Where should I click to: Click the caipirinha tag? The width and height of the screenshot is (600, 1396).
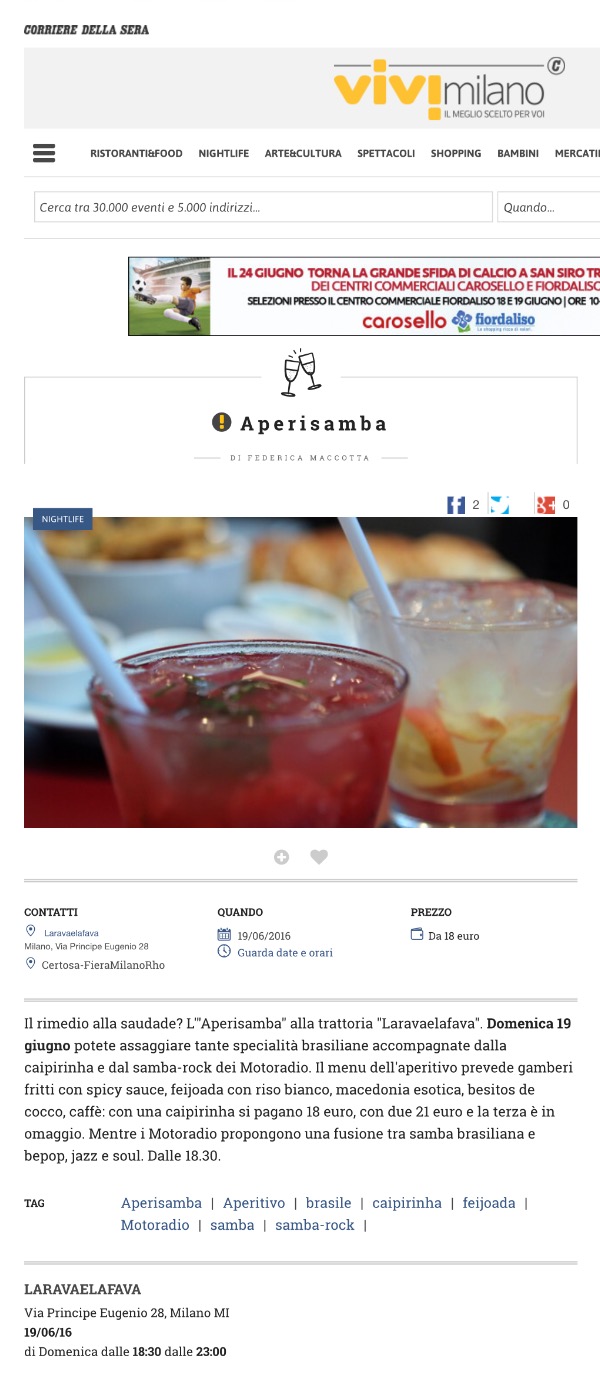pos(407,1203)
